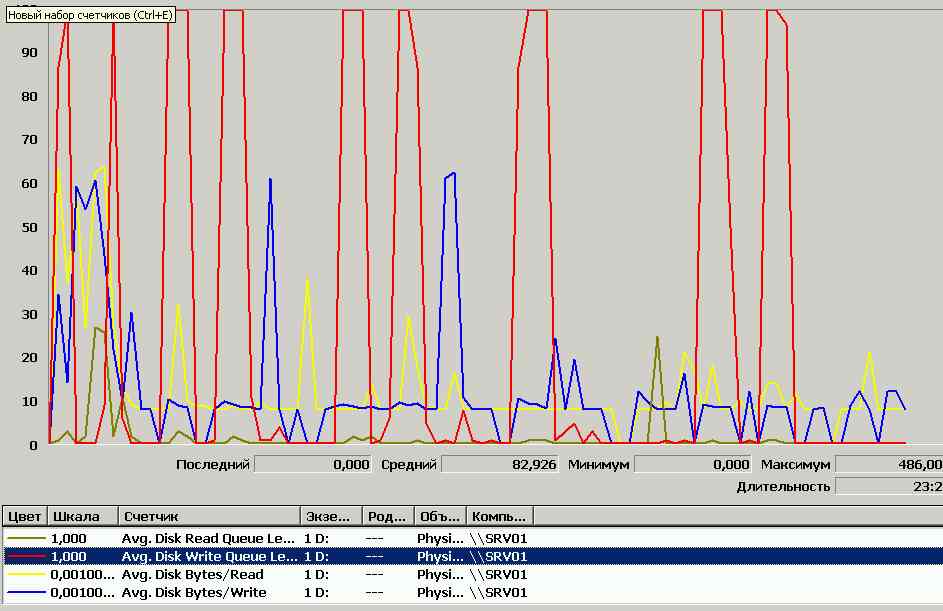This screenshot has height=611, width=943.
Task: Sort by the Цвет column header
Action: [x=24, y=516]
